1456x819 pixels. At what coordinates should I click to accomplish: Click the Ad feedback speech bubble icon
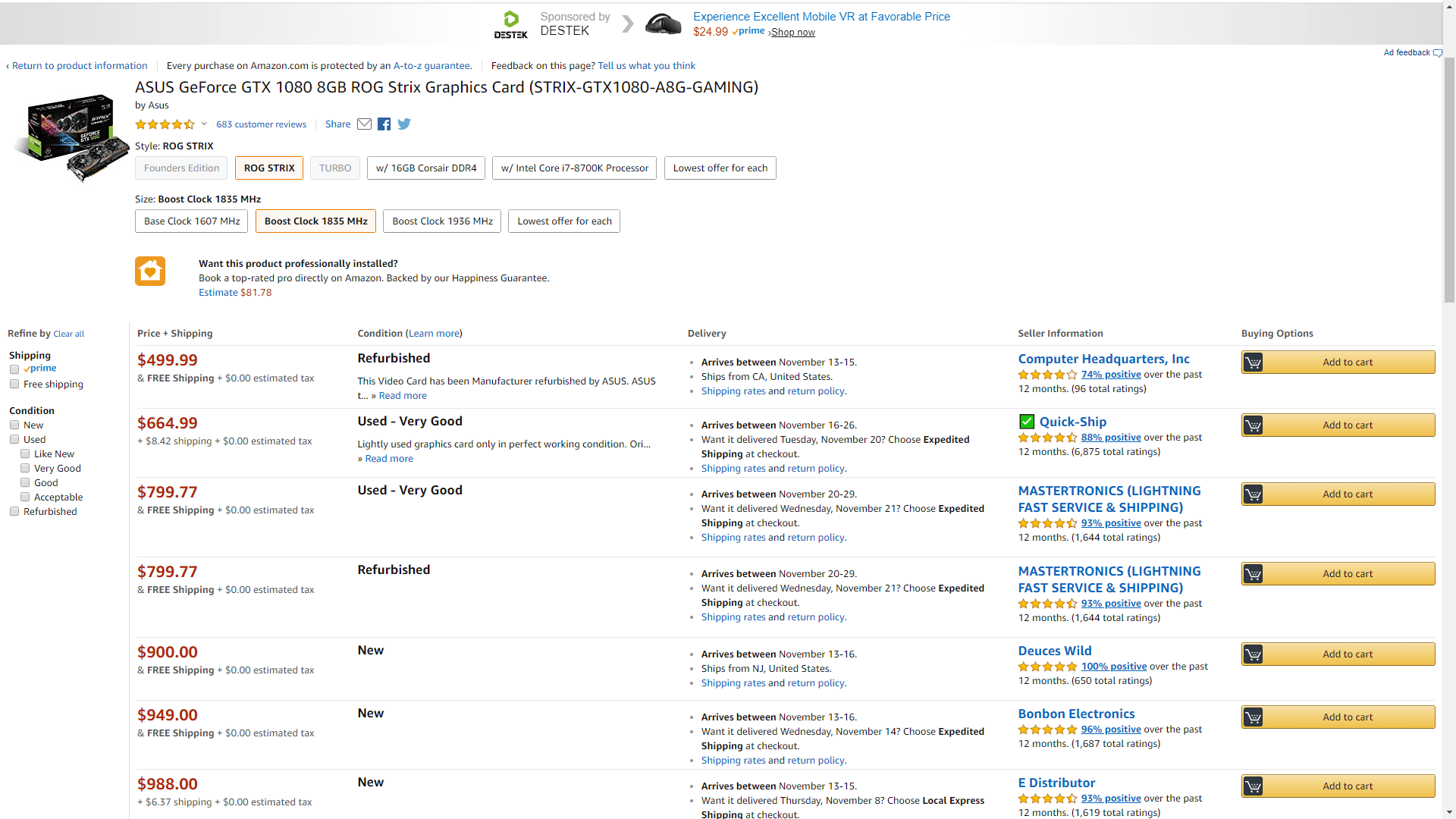tap(1437, 53)
